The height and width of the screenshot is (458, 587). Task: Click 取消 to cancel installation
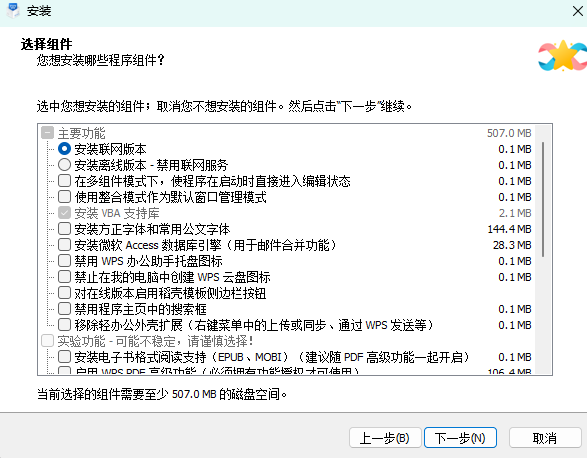click(x=545, y=438)
